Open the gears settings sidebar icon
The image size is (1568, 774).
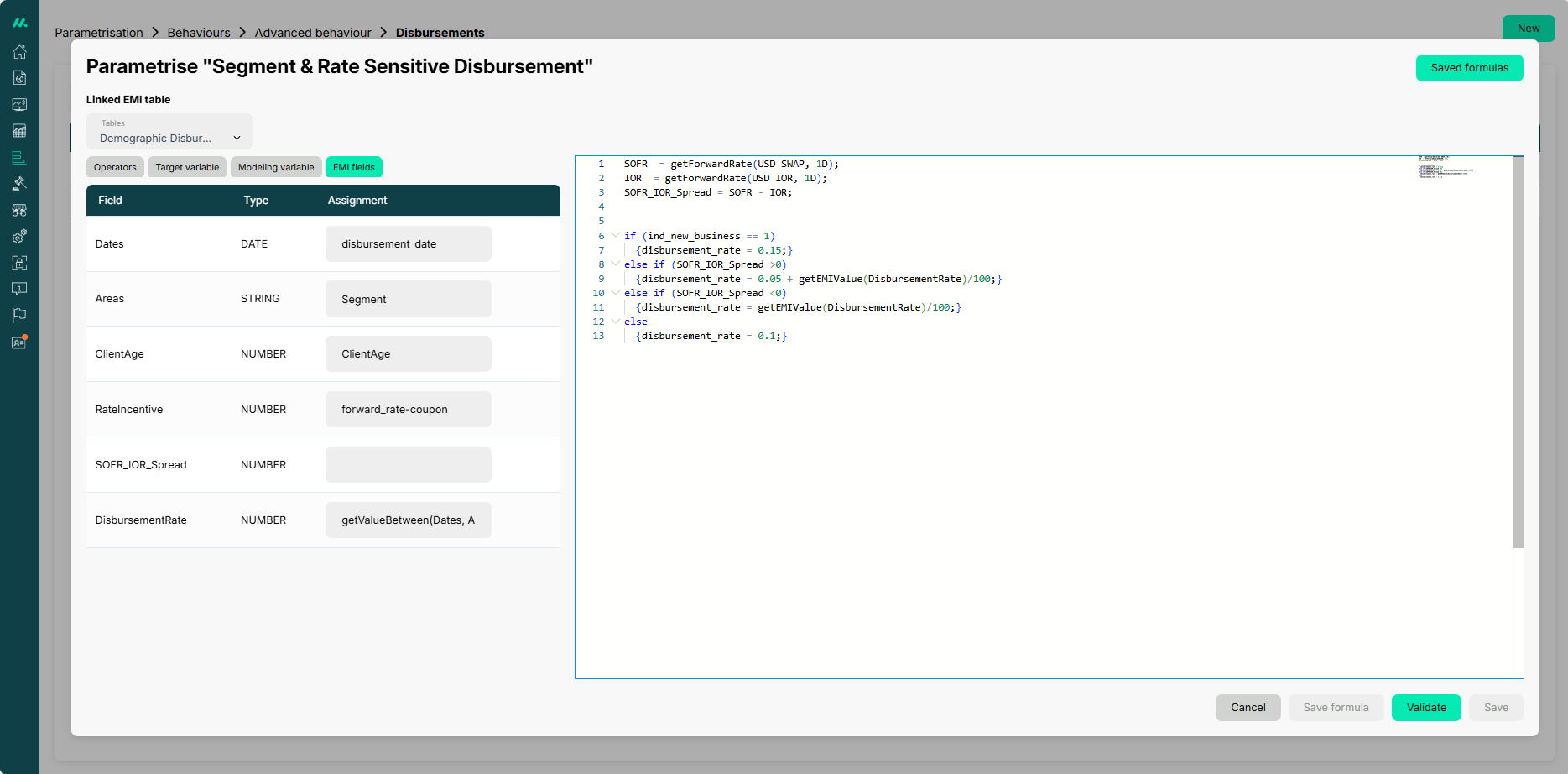(19, 237)
